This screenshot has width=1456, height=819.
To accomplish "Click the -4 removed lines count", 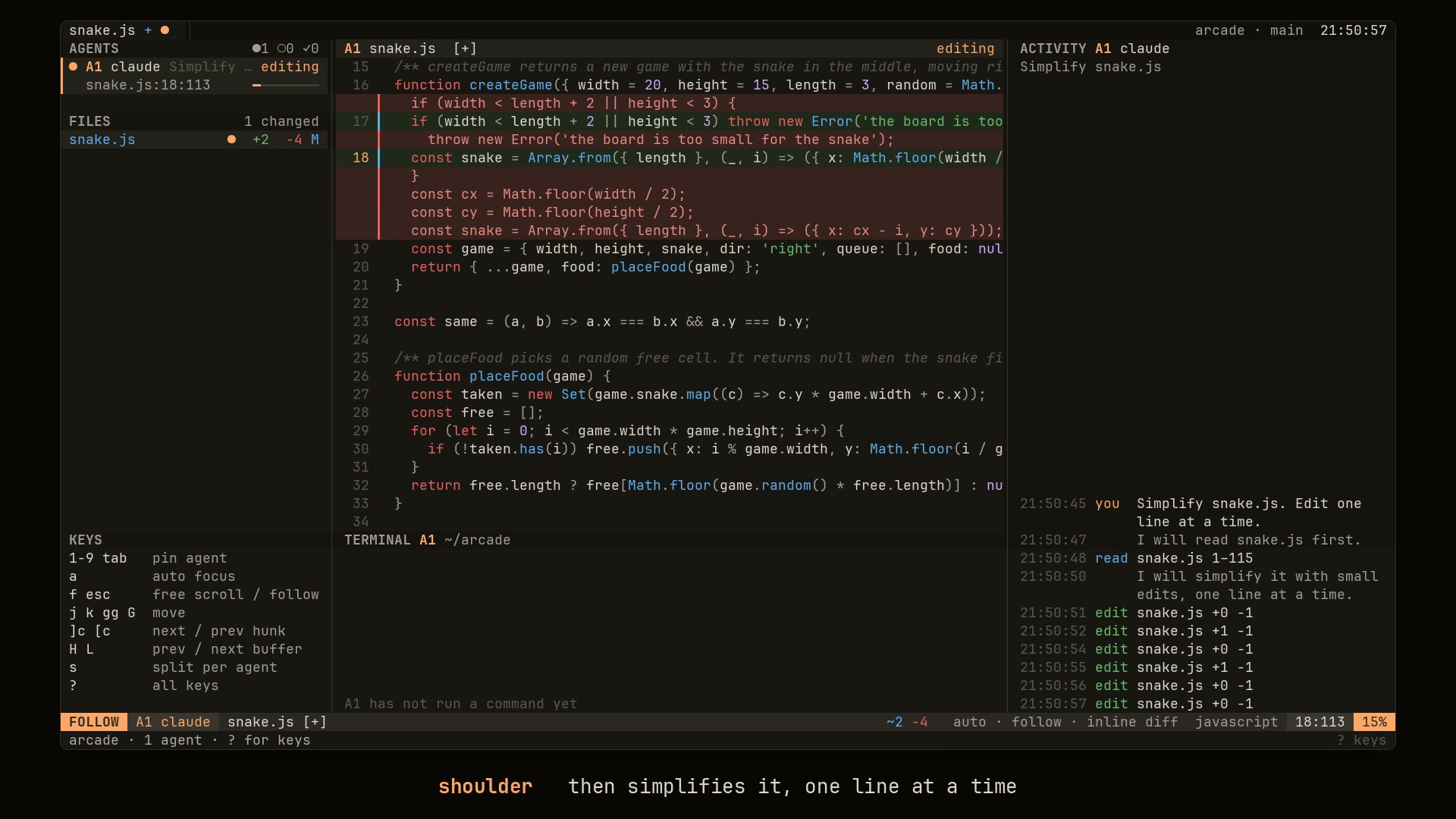I will point(294,140).
